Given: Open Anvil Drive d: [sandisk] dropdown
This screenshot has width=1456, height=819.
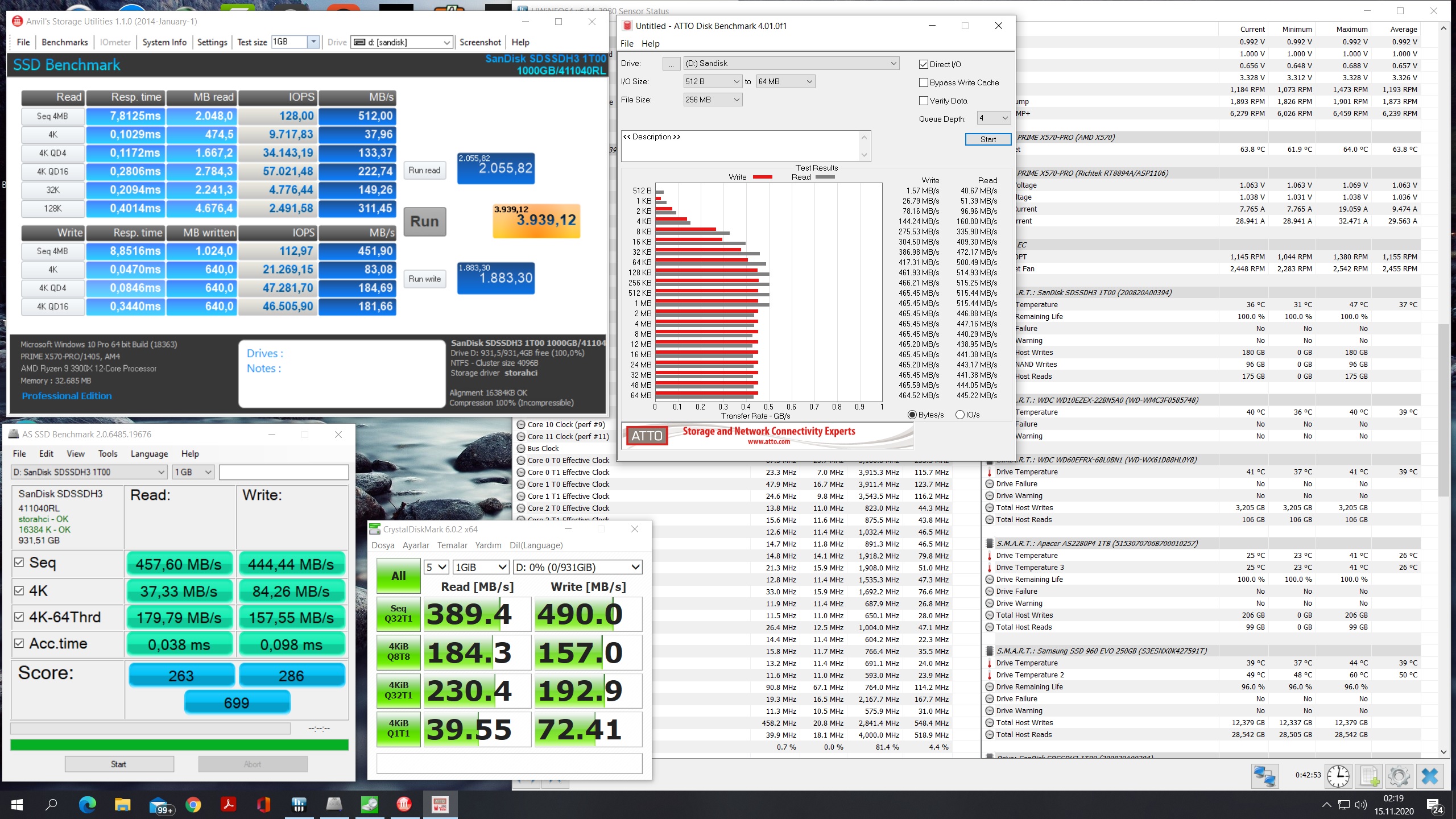Looking at the screenshot, I should click(402, 42).
